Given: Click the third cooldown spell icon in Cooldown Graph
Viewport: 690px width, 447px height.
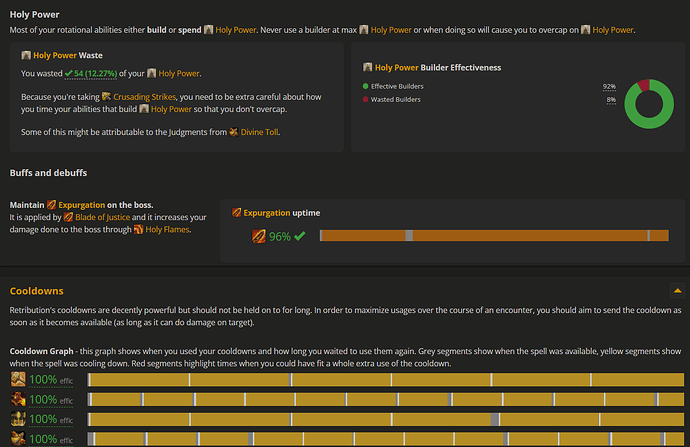Looking at the screenshot, I should point(18,419).
